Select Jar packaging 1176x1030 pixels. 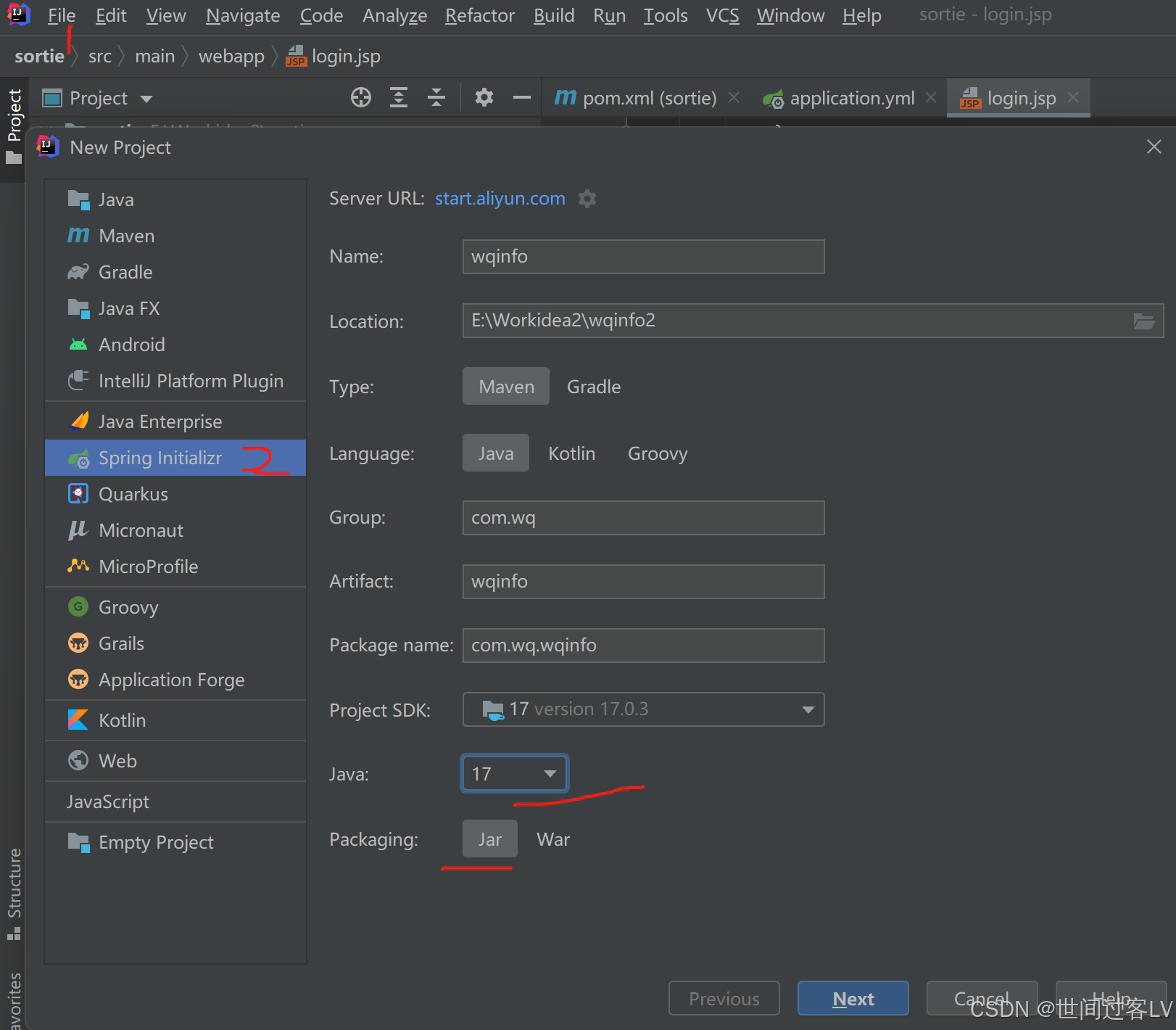pyautogui.click(x=490, y=839)
